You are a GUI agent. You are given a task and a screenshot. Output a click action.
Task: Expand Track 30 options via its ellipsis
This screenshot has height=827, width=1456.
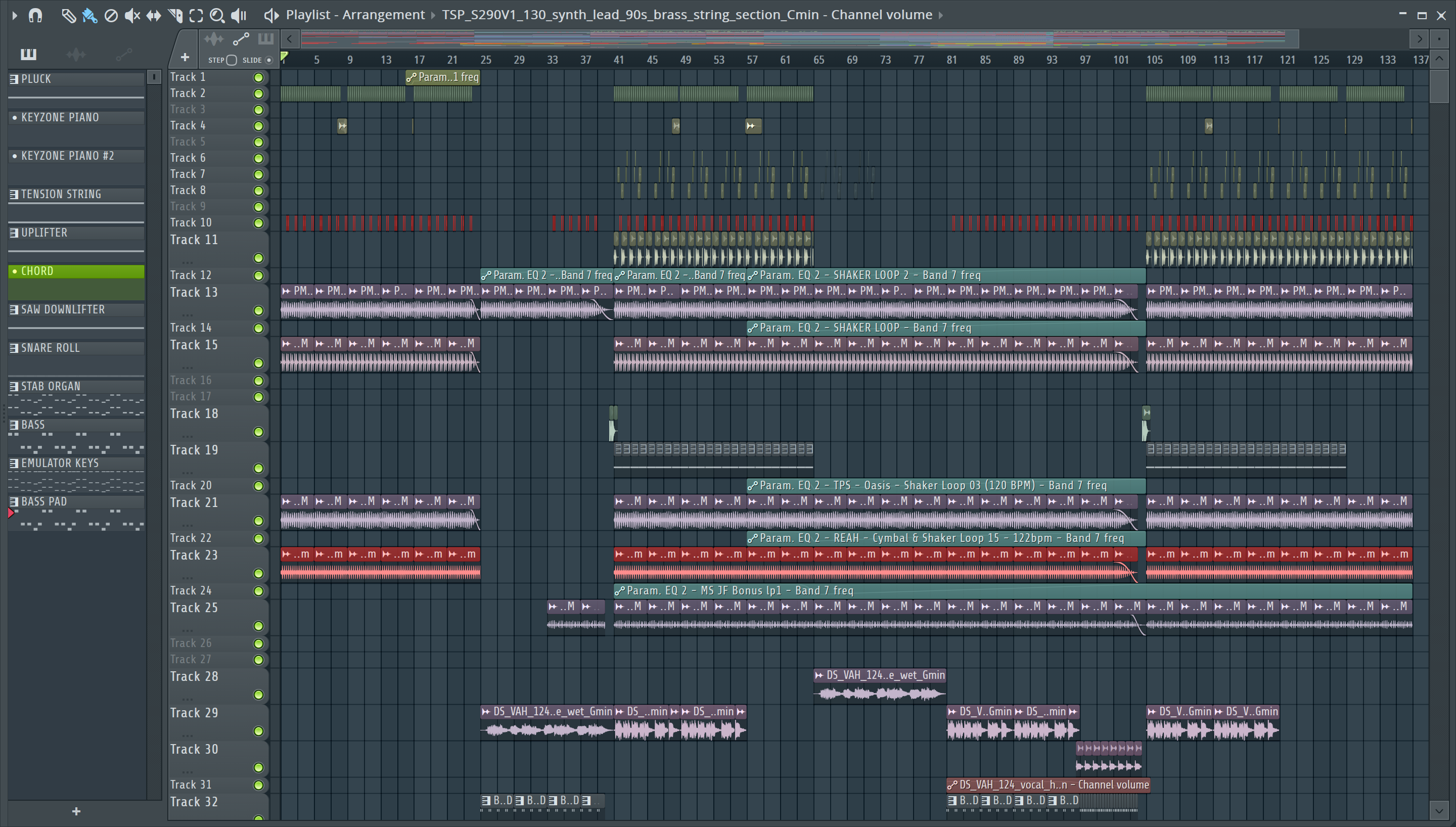click(x=188, y=771)
